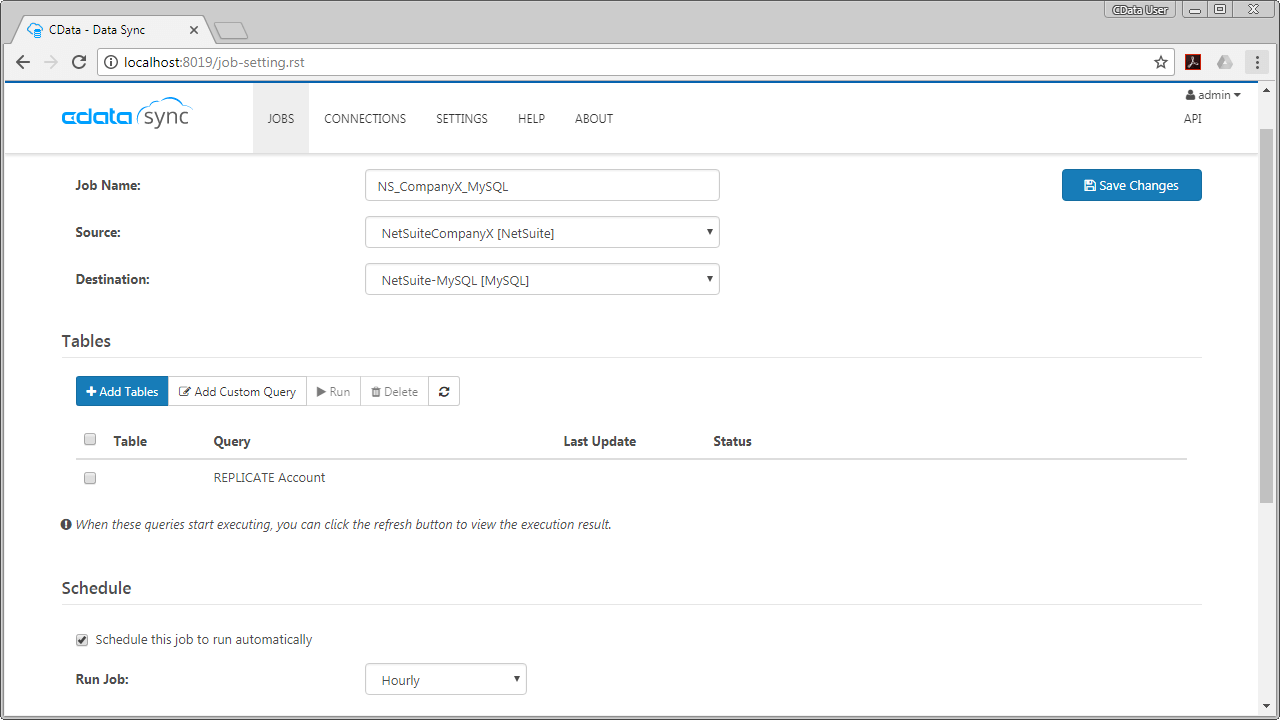Open the Destination dropdown

point(542,279)
